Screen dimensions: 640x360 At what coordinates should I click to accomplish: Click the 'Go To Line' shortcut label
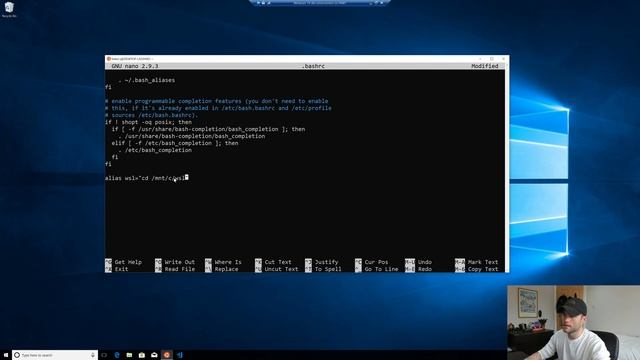pos(381,269)
